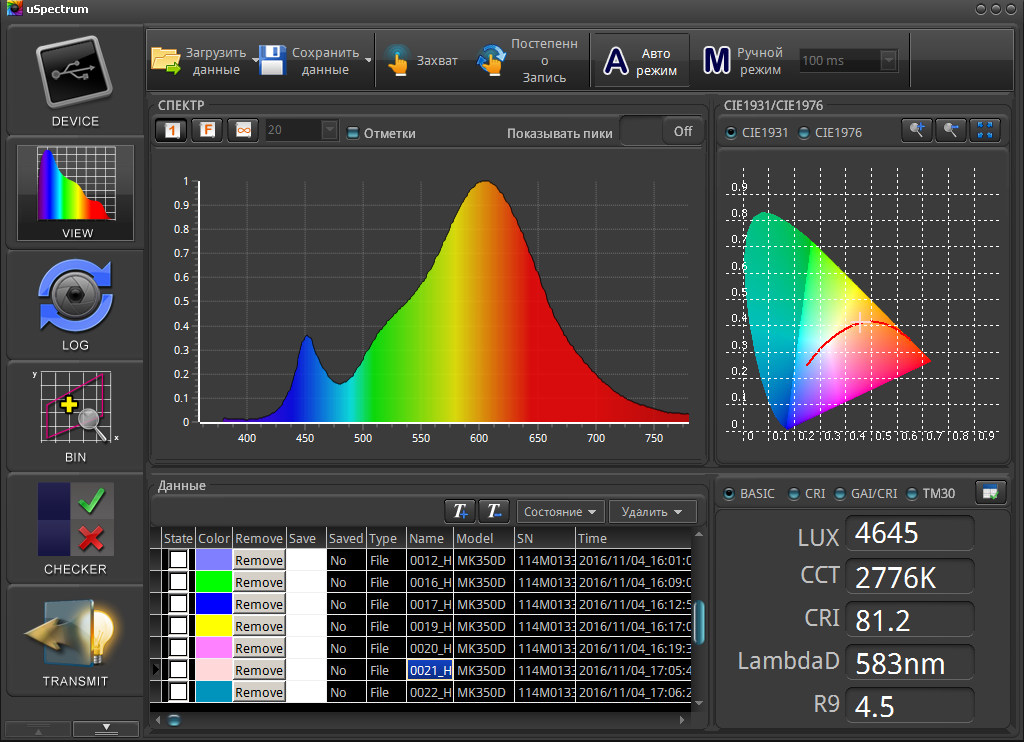Enable the Отметки checkbox
This screenshot has height=742, width=1024.
[x=353, y=133]
